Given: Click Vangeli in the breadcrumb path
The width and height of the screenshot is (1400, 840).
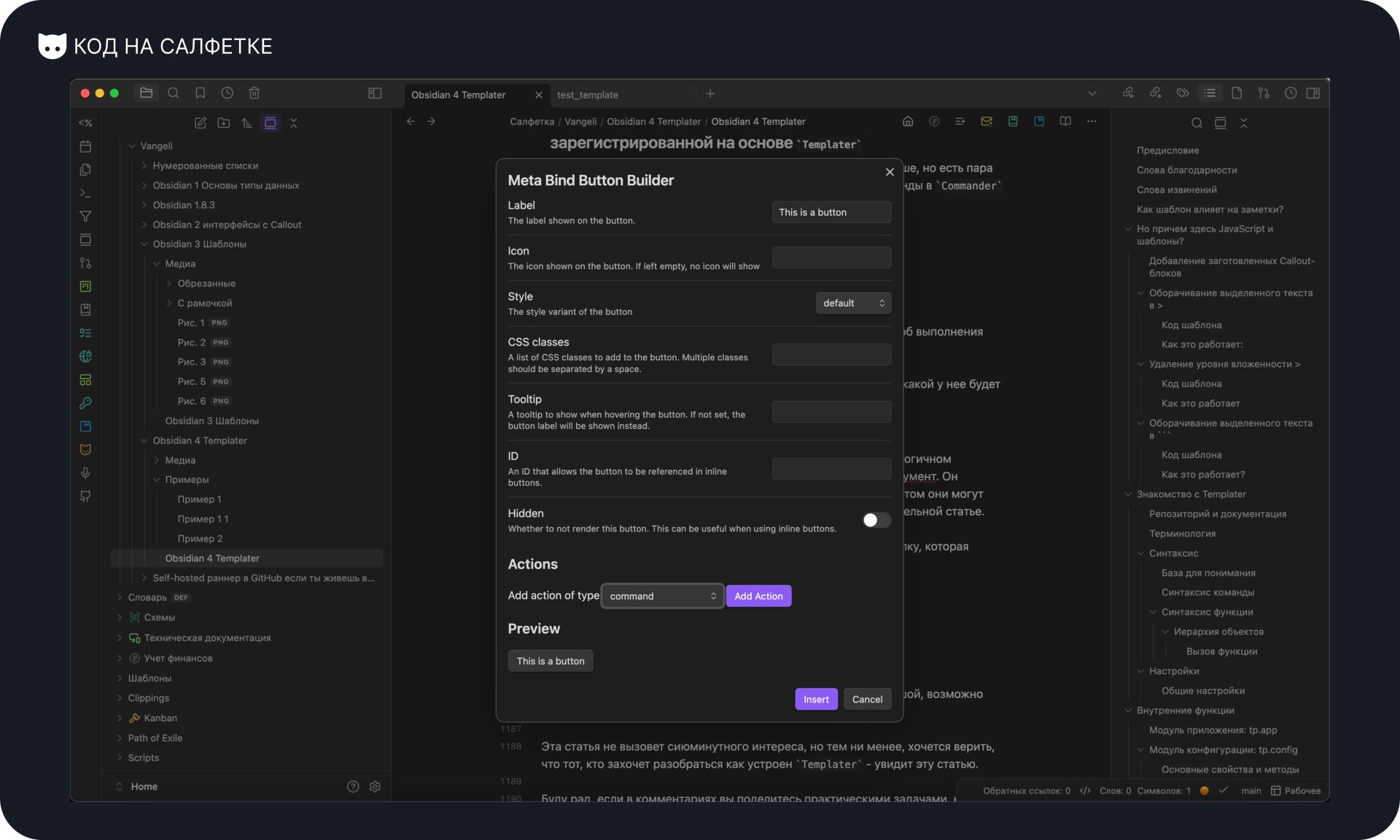Looking at the screenshot, I should click(x=580, y=122).
